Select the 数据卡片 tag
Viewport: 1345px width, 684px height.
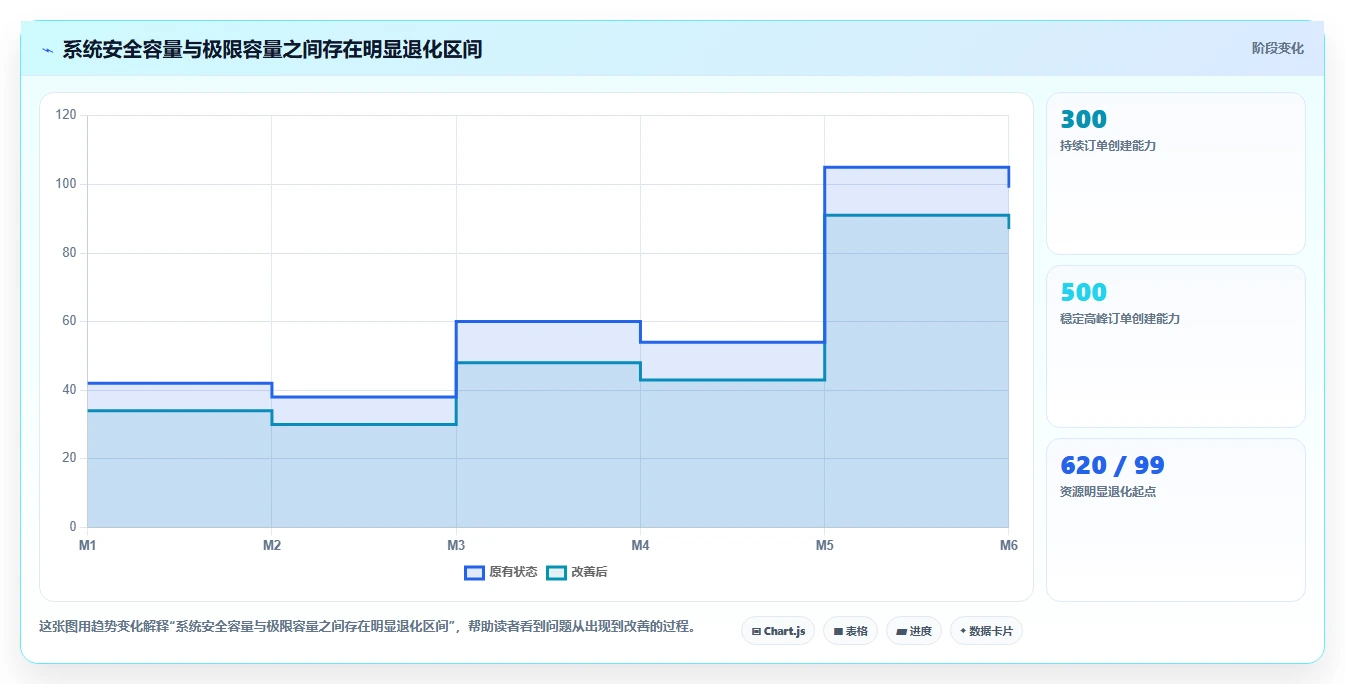point(986,631)
